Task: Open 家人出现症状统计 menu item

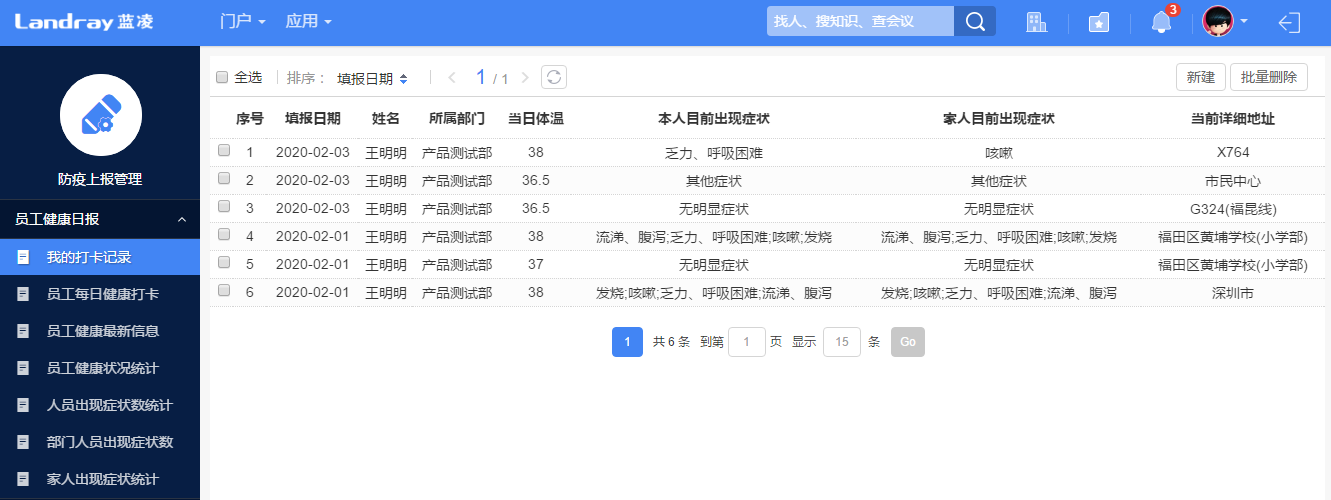Action: [x=100, y=479]
